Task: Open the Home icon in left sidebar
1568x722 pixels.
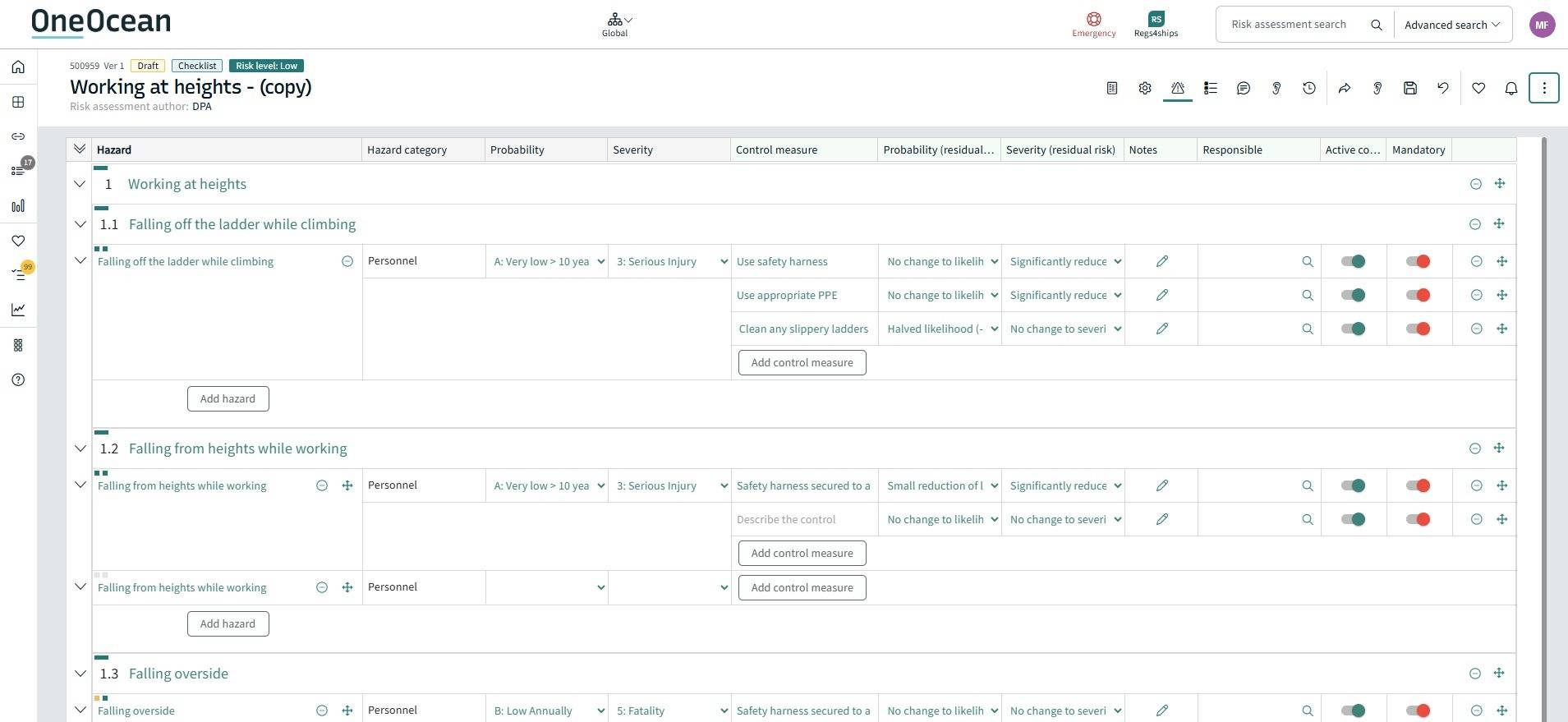Action: click(18, 67)
